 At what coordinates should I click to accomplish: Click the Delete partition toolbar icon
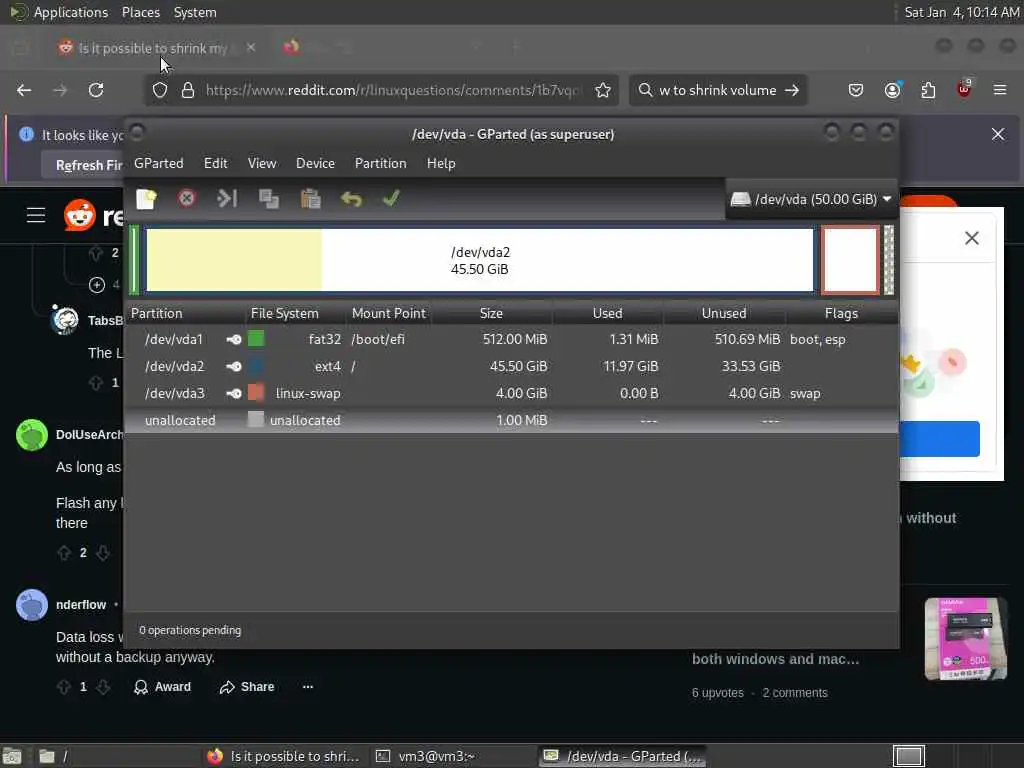coord(187,198)
